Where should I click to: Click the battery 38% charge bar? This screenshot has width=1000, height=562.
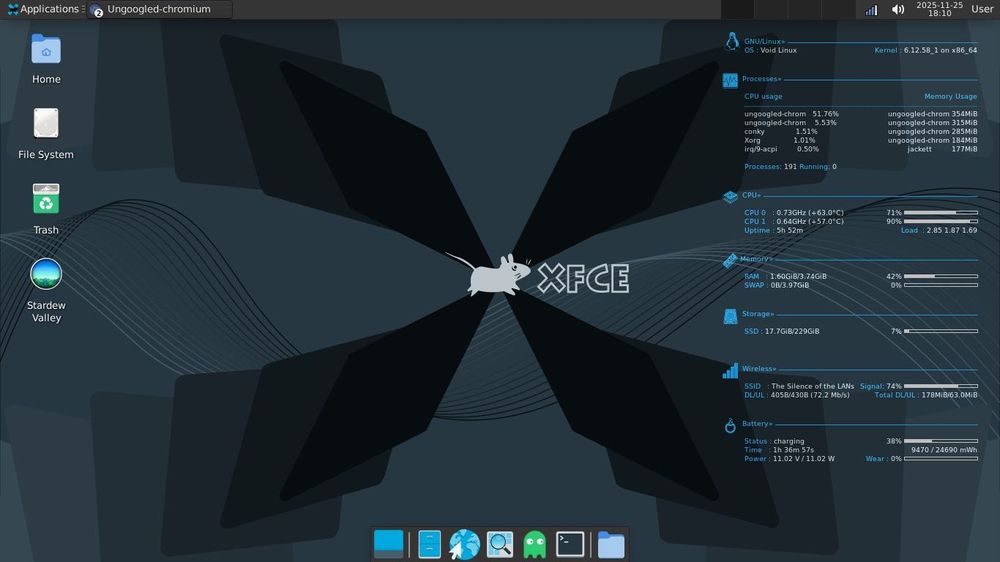point(941,441)
